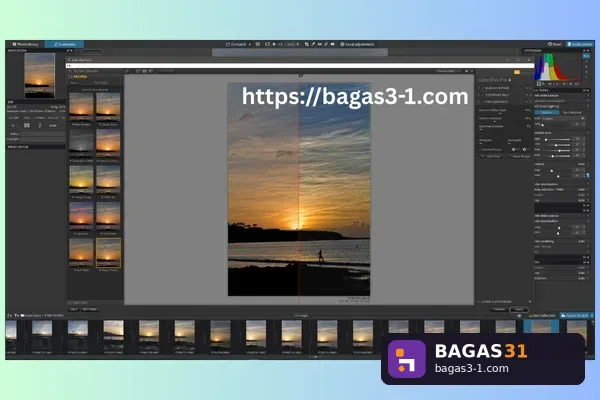Click the Reset button

[554, 44]
